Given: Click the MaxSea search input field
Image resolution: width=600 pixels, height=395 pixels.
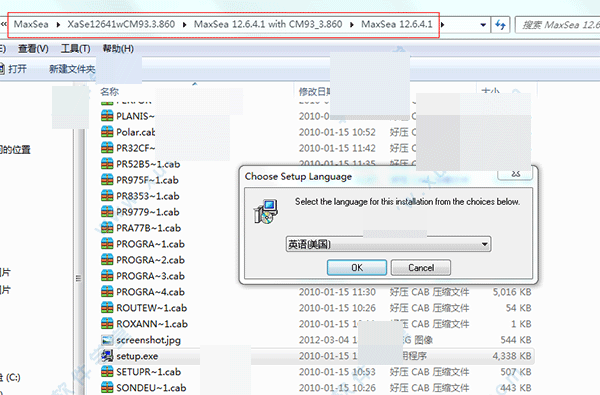Looking at the screenshot, I should point(558,25).
